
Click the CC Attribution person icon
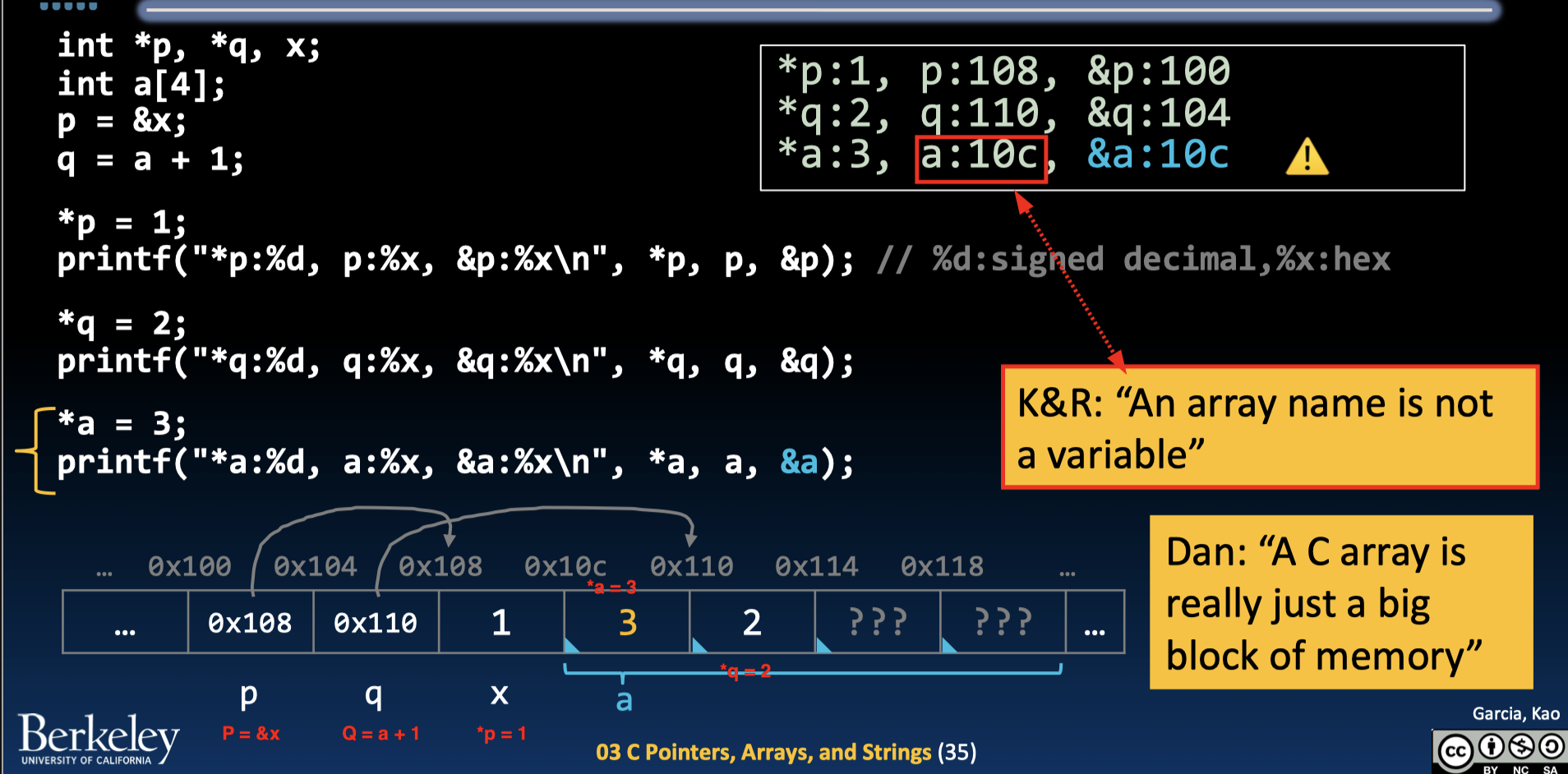click(1491, 747)
